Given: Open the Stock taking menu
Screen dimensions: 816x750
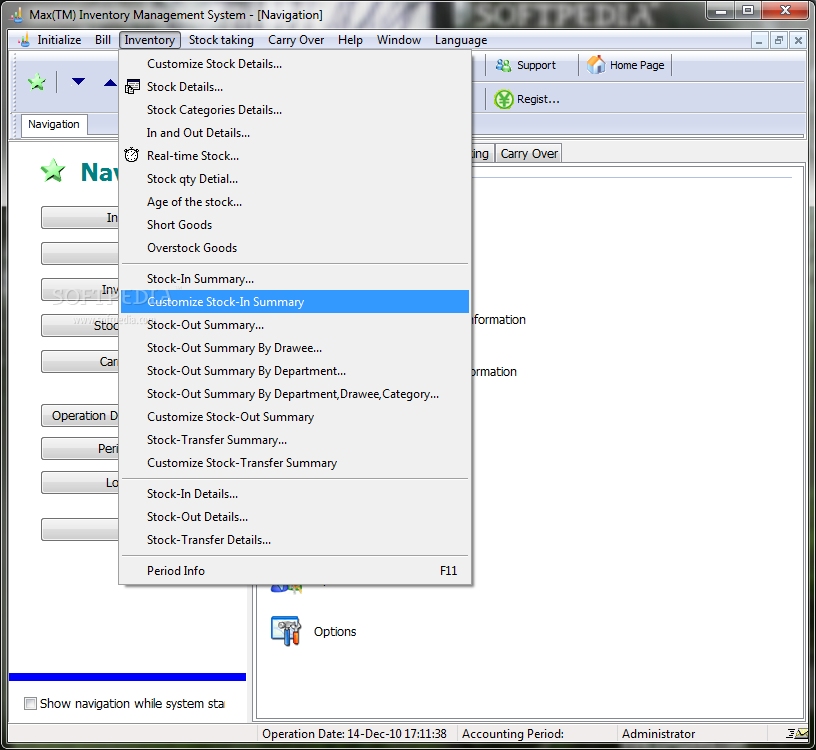Looking at the screenshot, I should [221, 40].
